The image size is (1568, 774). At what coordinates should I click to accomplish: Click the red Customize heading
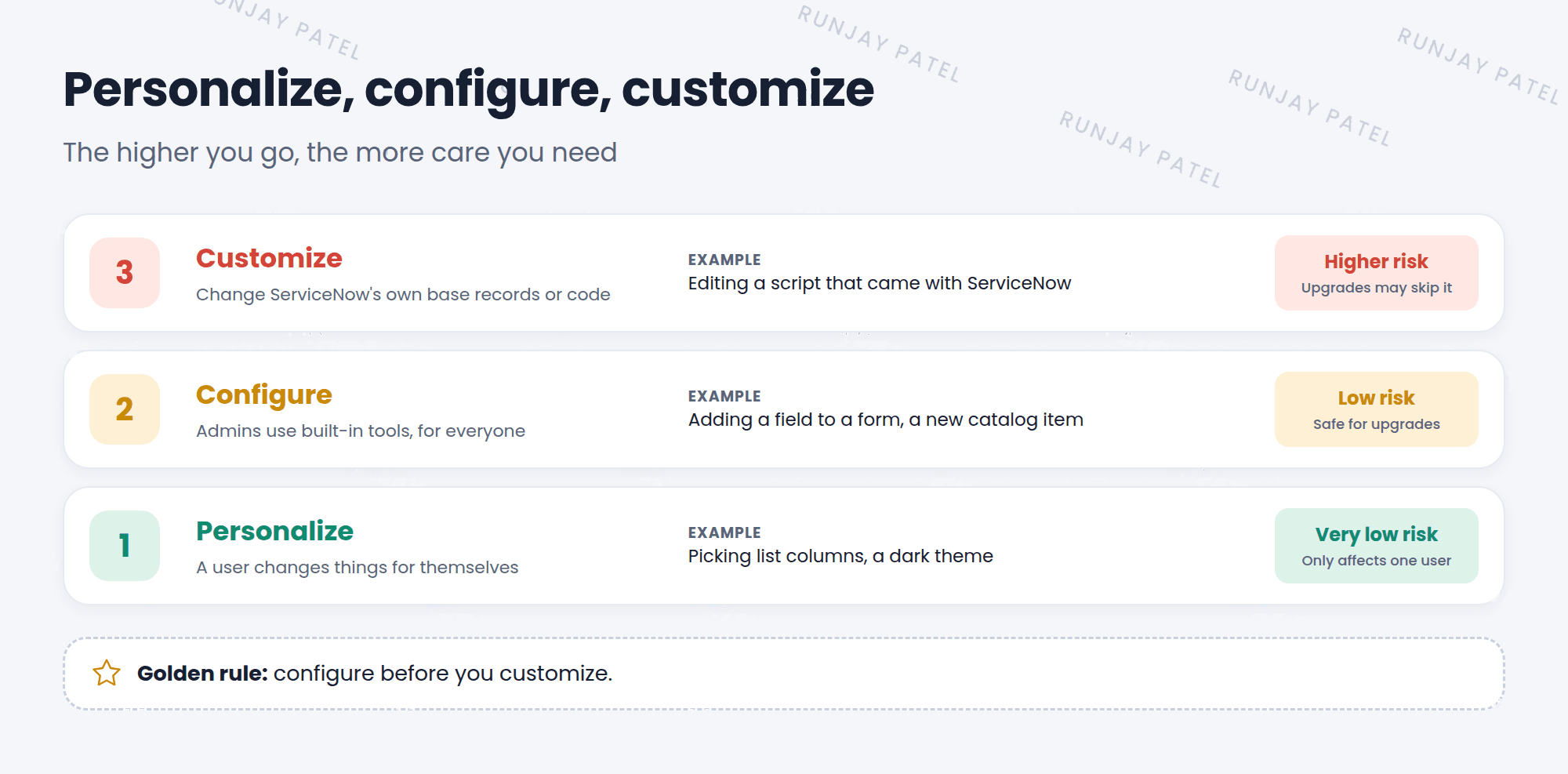click(269, 258)
